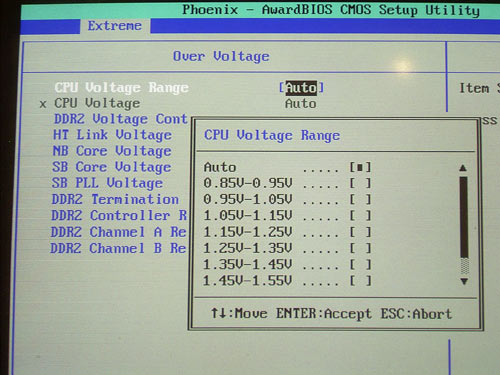Image resolution: width=500 pixels, height=375 pixels.
Task: Select the 0.95V-1.05V voltage range
Action: tap(287, 199)
